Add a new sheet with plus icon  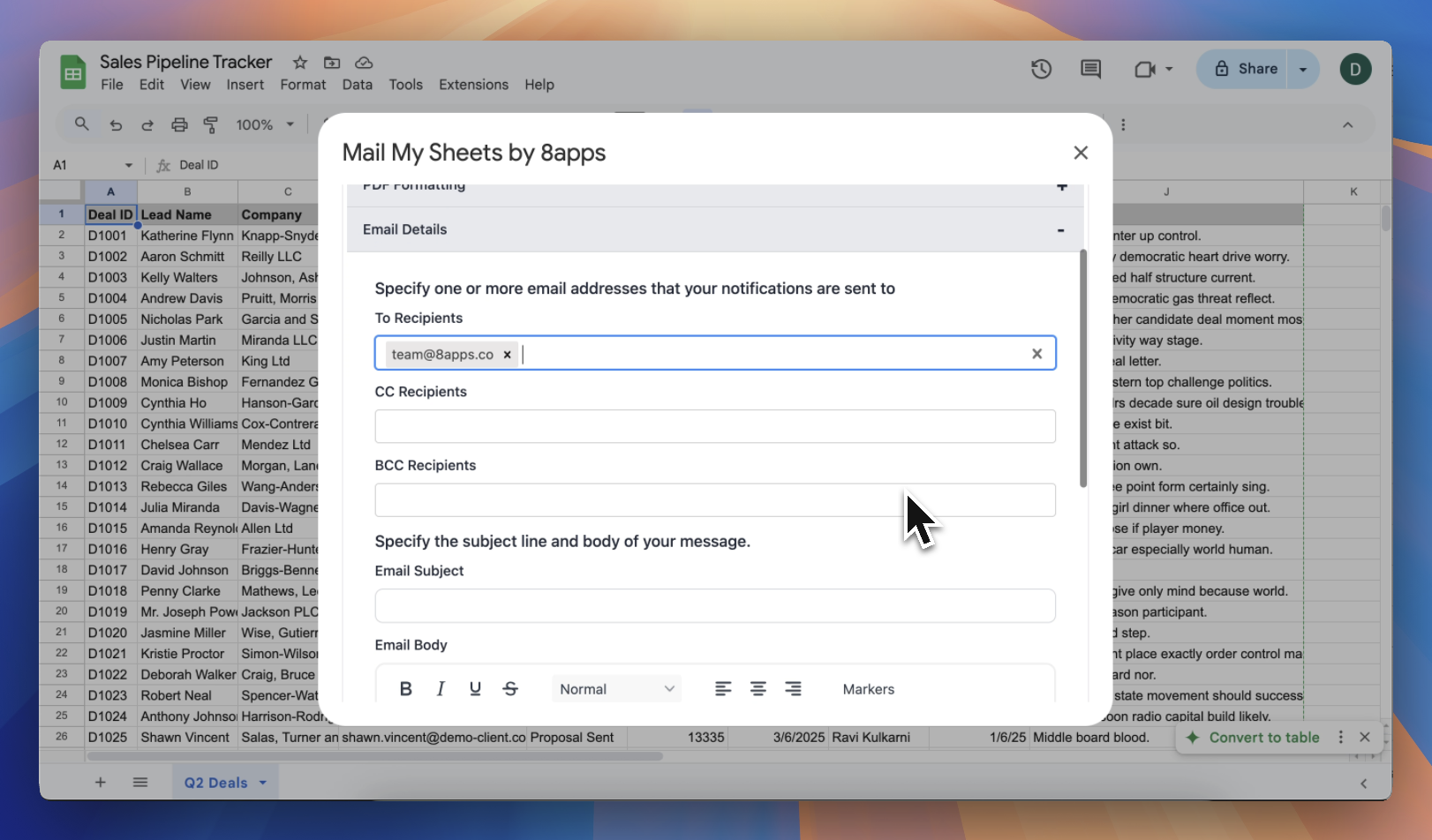coord(101,783)
